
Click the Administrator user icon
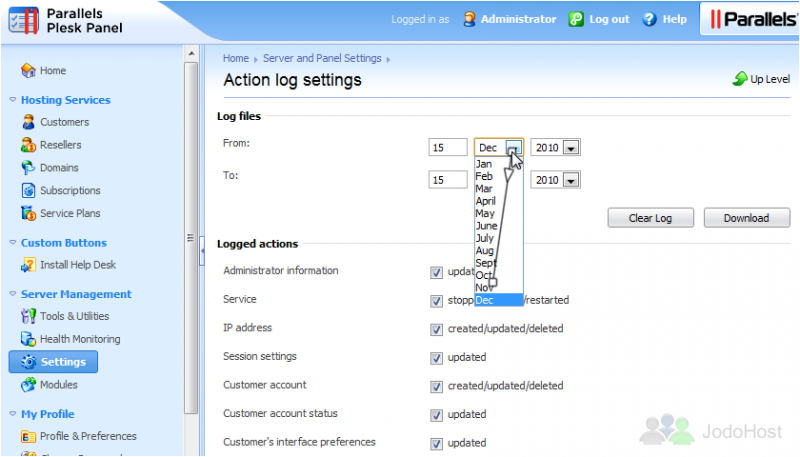click(x=469, y=19)
